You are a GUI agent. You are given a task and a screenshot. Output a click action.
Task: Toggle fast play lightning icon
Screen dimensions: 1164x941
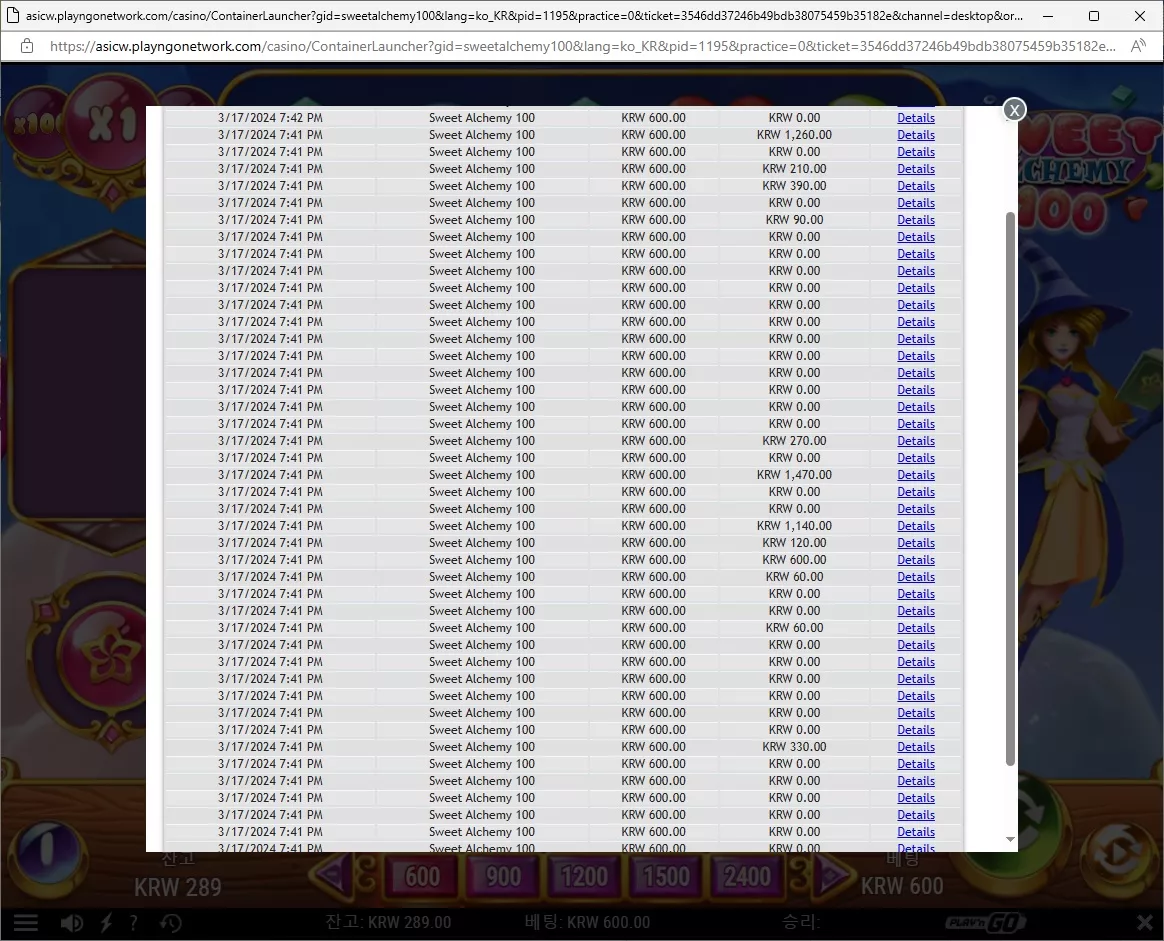tap(107, 922)
